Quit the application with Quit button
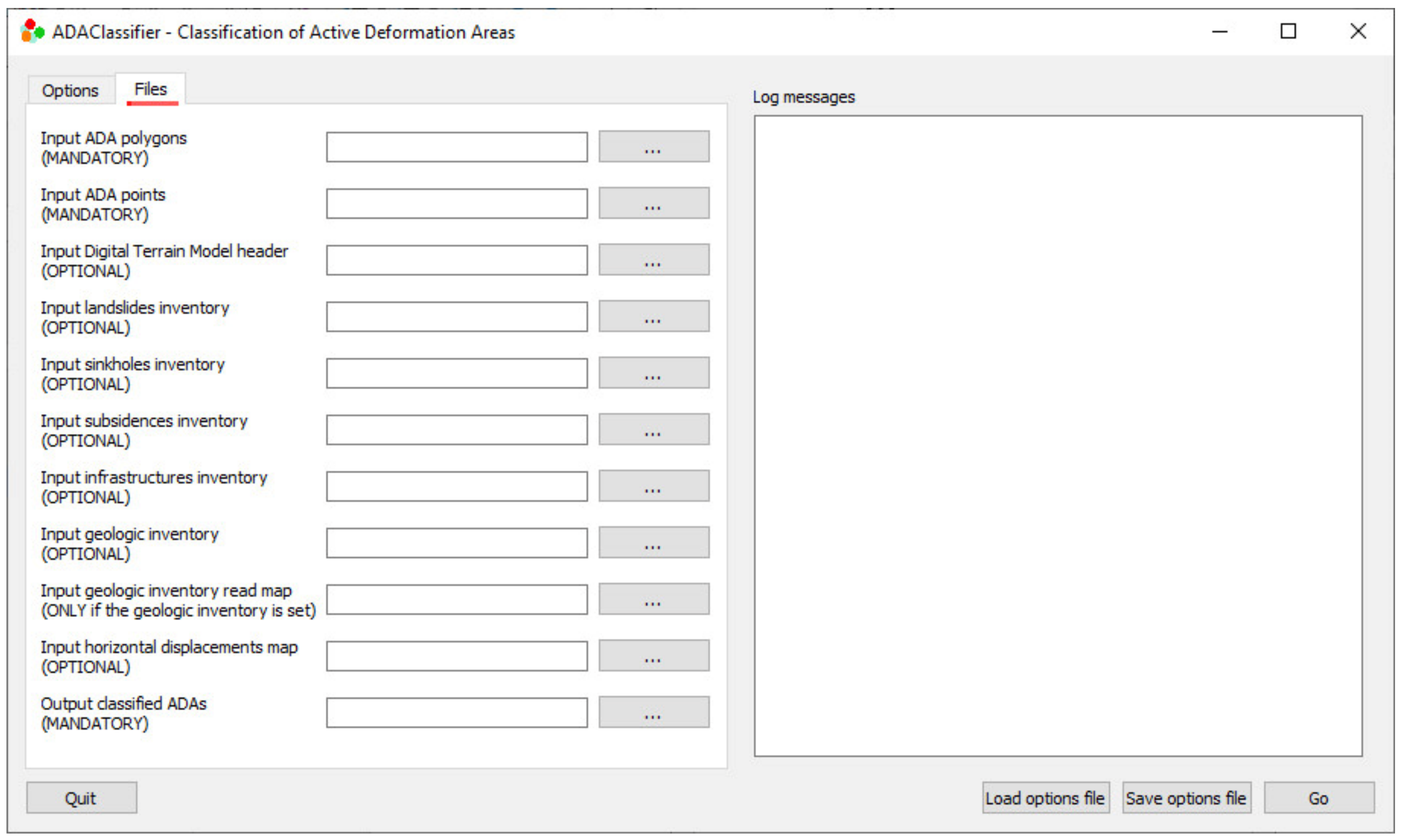1403x840 pixels. [x=81, y=798]
